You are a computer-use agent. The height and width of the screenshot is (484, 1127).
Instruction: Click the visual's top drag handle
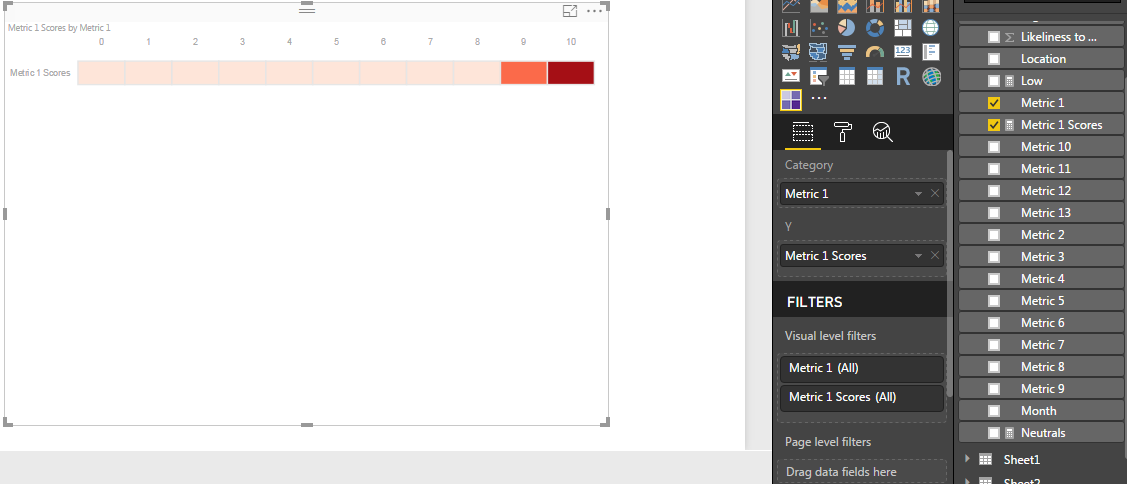point(307,9)
